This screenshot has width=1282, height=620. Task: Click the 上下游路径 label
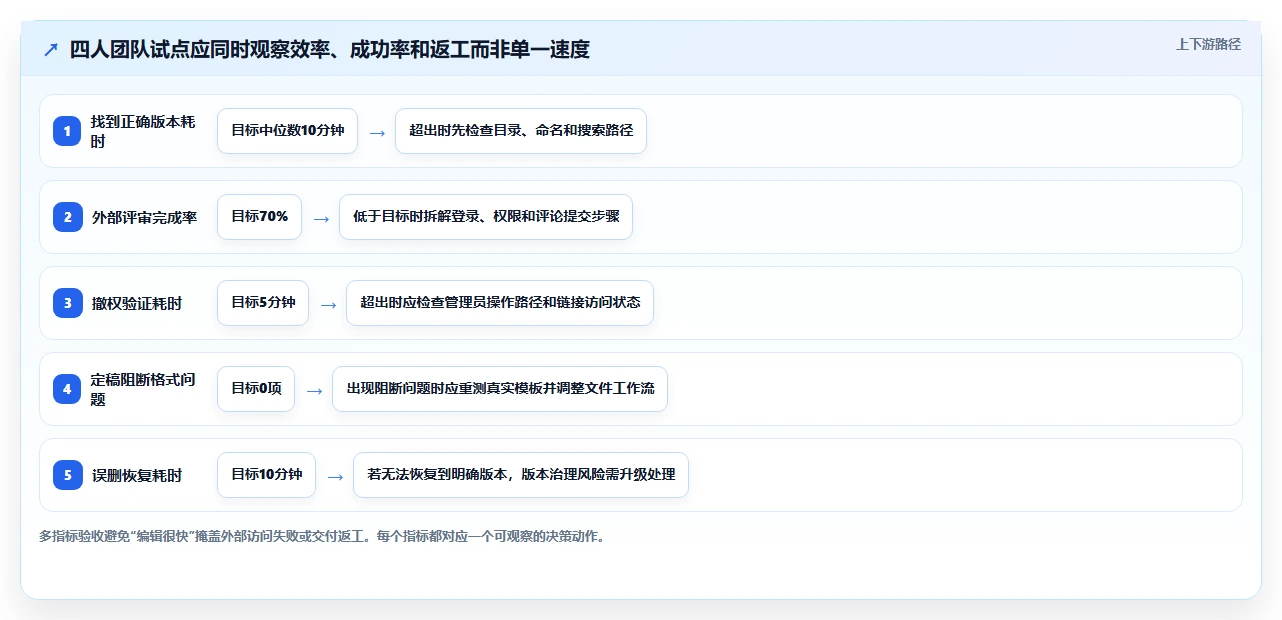(1209, 44)
